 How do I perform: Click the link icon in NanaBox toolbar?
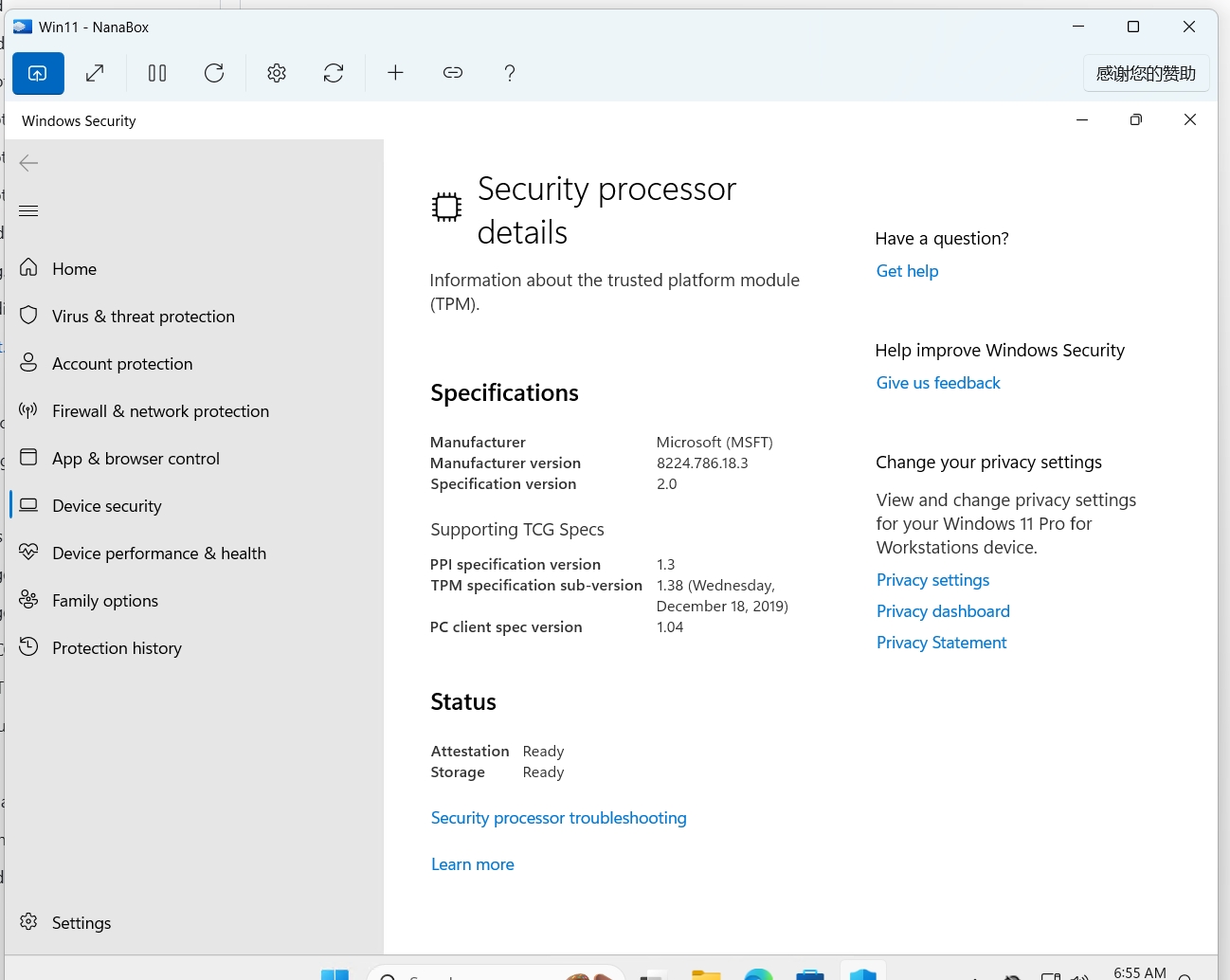click(453, 73)
